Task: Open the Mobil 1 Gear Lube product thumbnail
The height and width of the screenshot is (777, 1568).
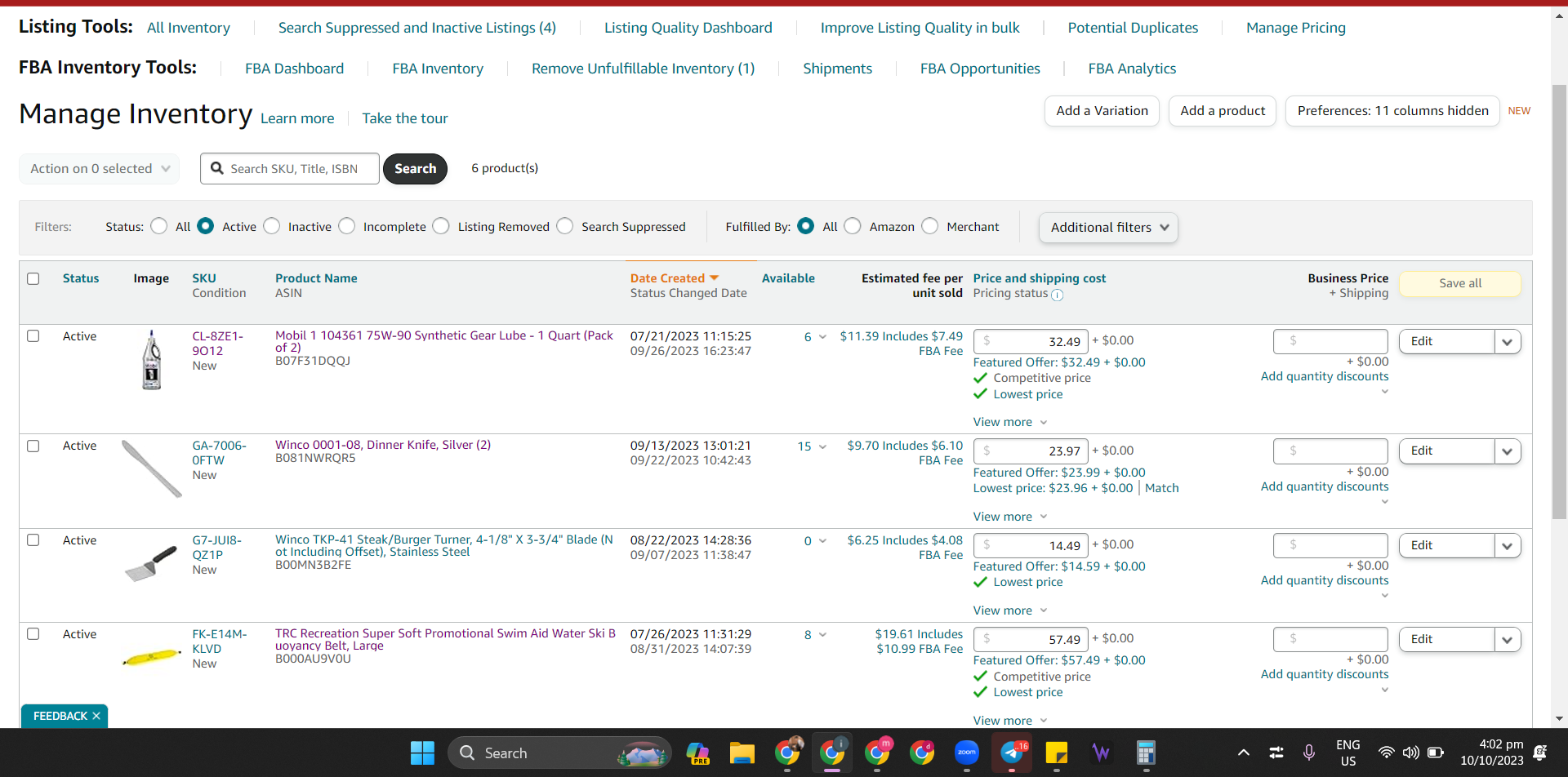Action: point(152,360)
